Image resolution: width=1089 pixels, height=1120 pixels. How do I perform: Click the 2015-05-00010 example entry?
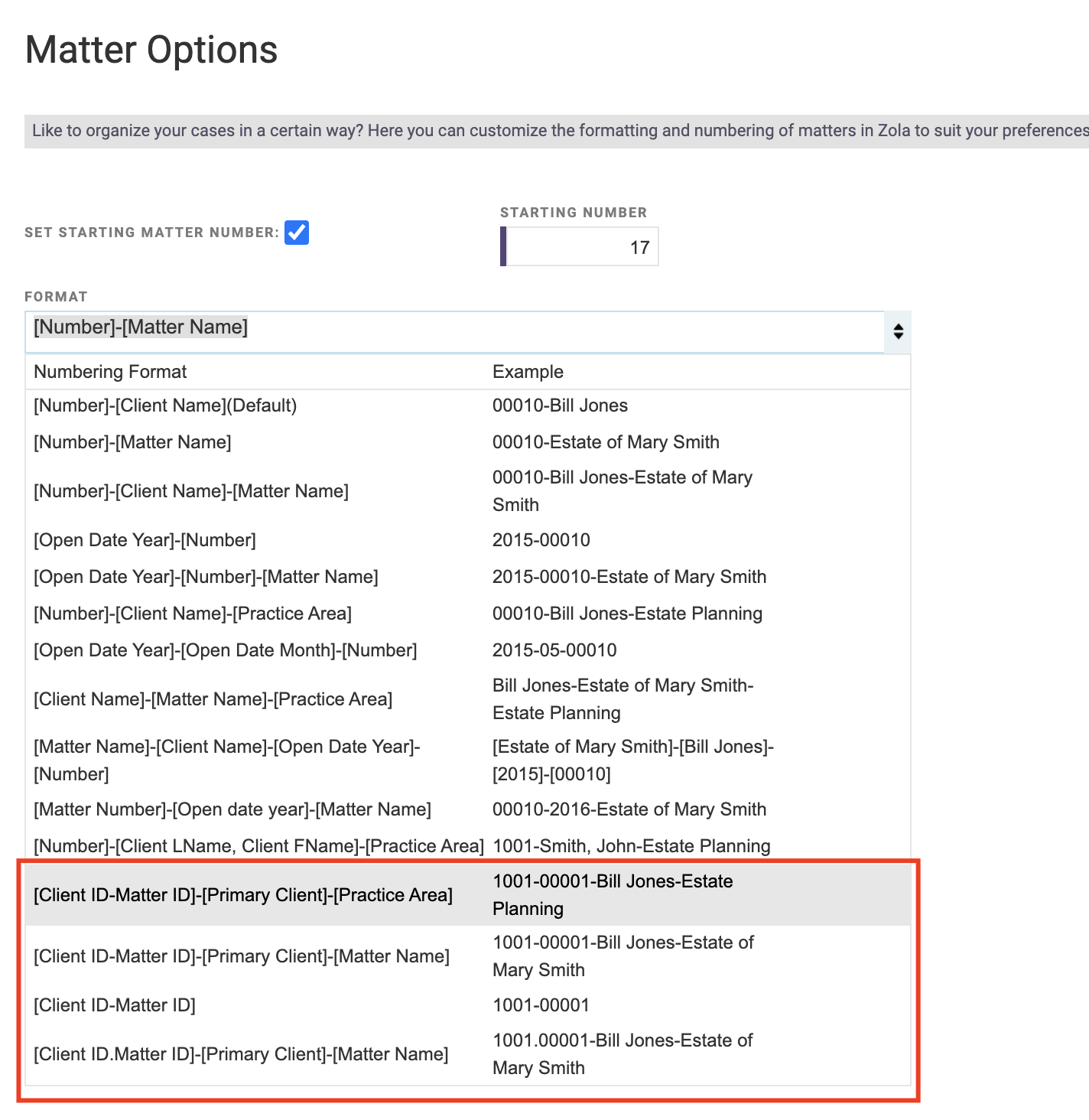(x=554, y=650)
